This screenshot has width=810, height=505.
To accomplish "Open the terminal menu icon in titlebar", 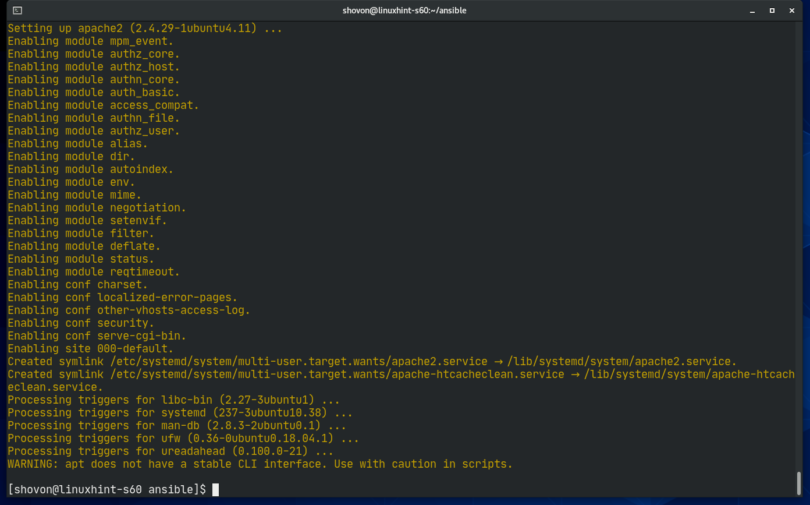I will tap(17, 10).
